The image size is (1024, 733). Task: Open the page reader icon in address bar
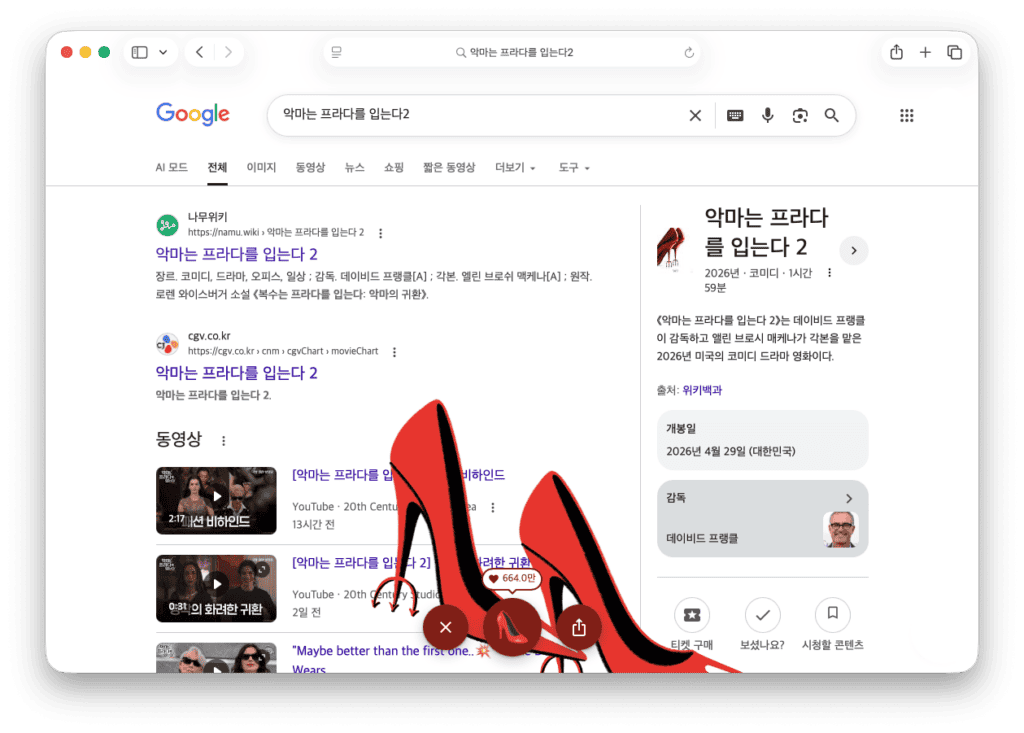pos(336,52)
